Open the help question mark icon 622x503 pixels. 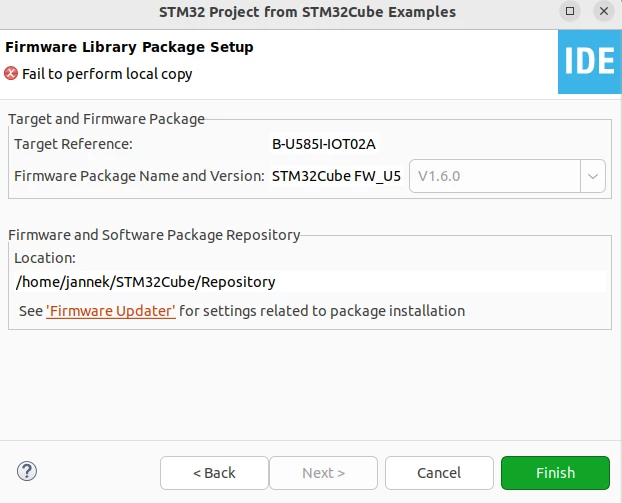tap(27, 471)
